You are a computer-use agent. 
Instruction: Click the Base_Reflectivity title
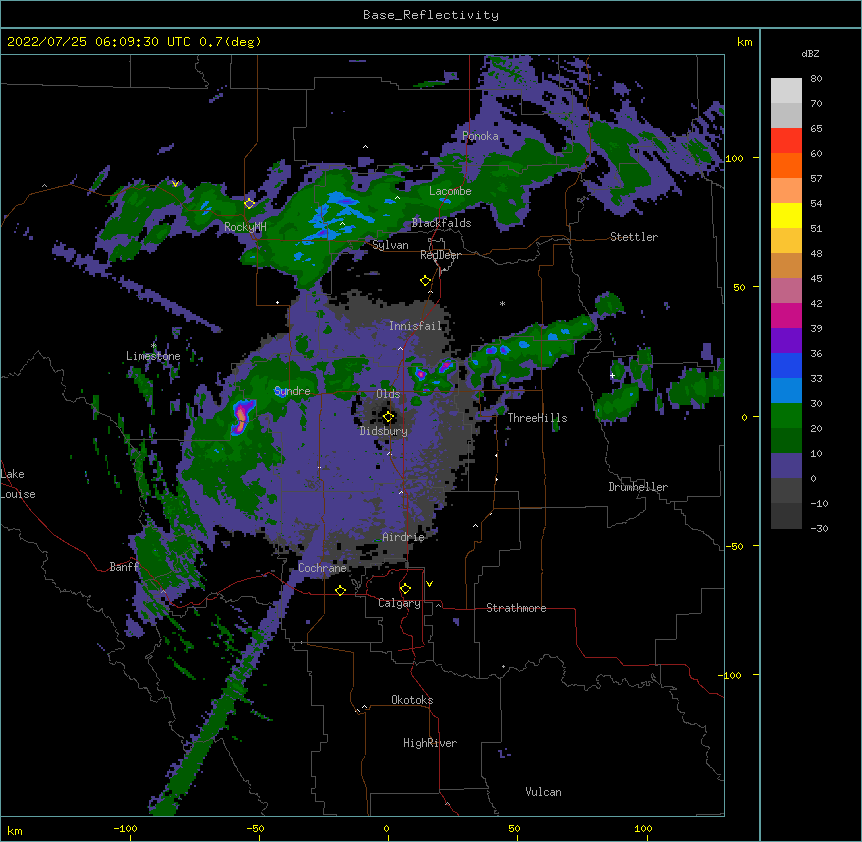pos(431,15)
